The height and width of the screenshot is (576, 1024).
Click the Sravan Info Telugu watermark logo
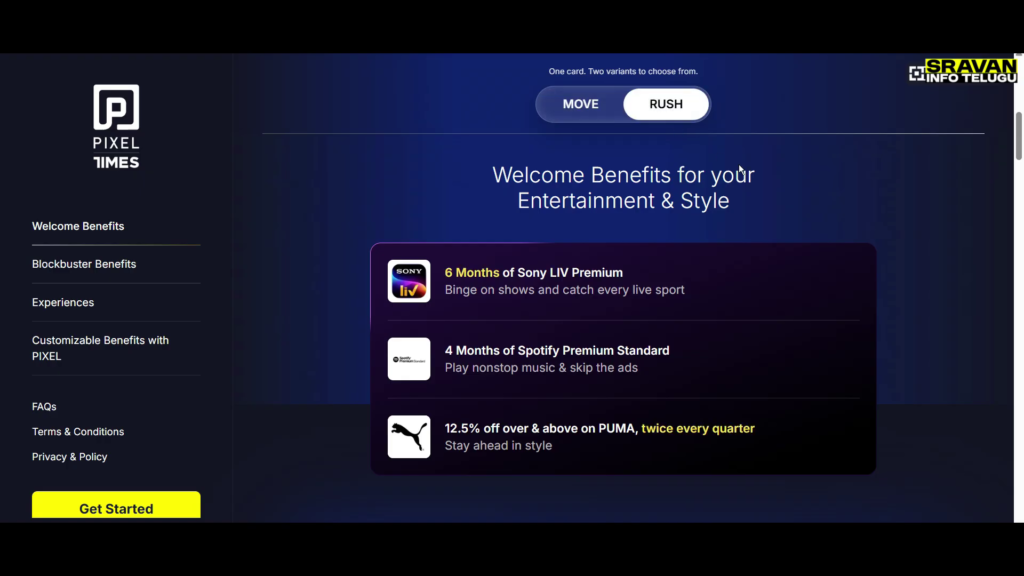963,71
